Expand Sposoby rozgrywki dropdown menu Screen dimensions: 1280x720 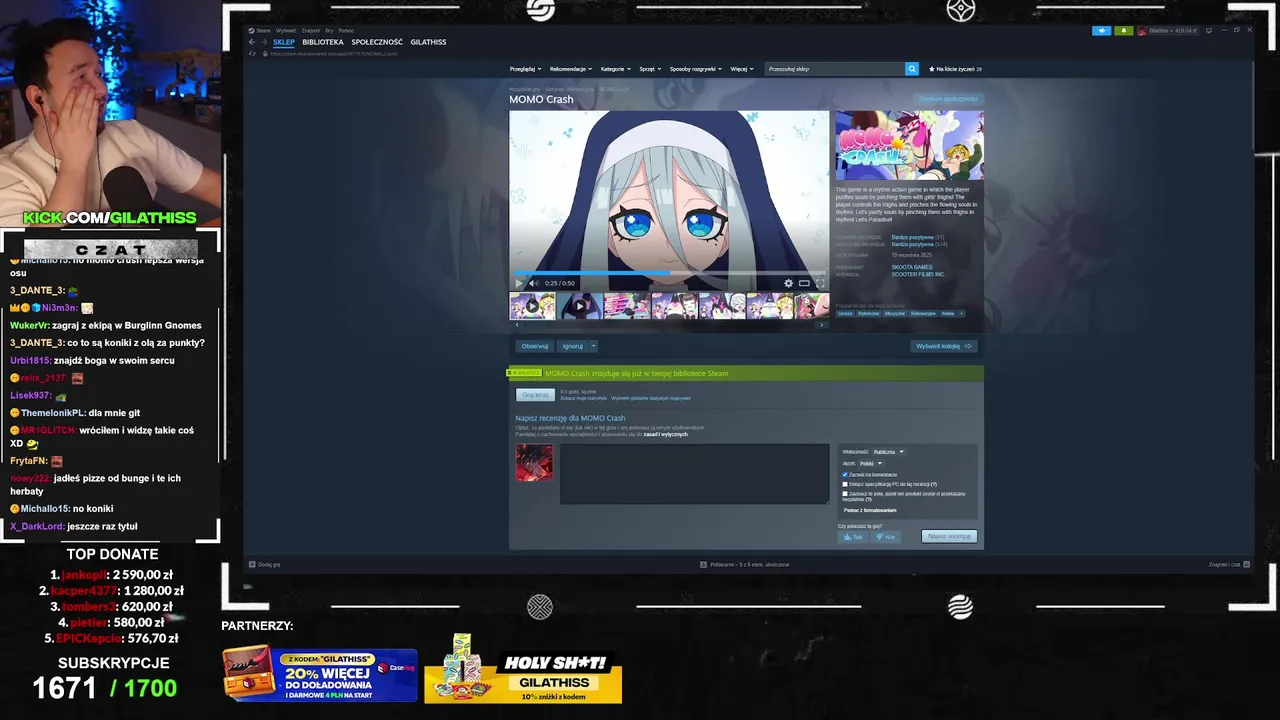[696, 69]
